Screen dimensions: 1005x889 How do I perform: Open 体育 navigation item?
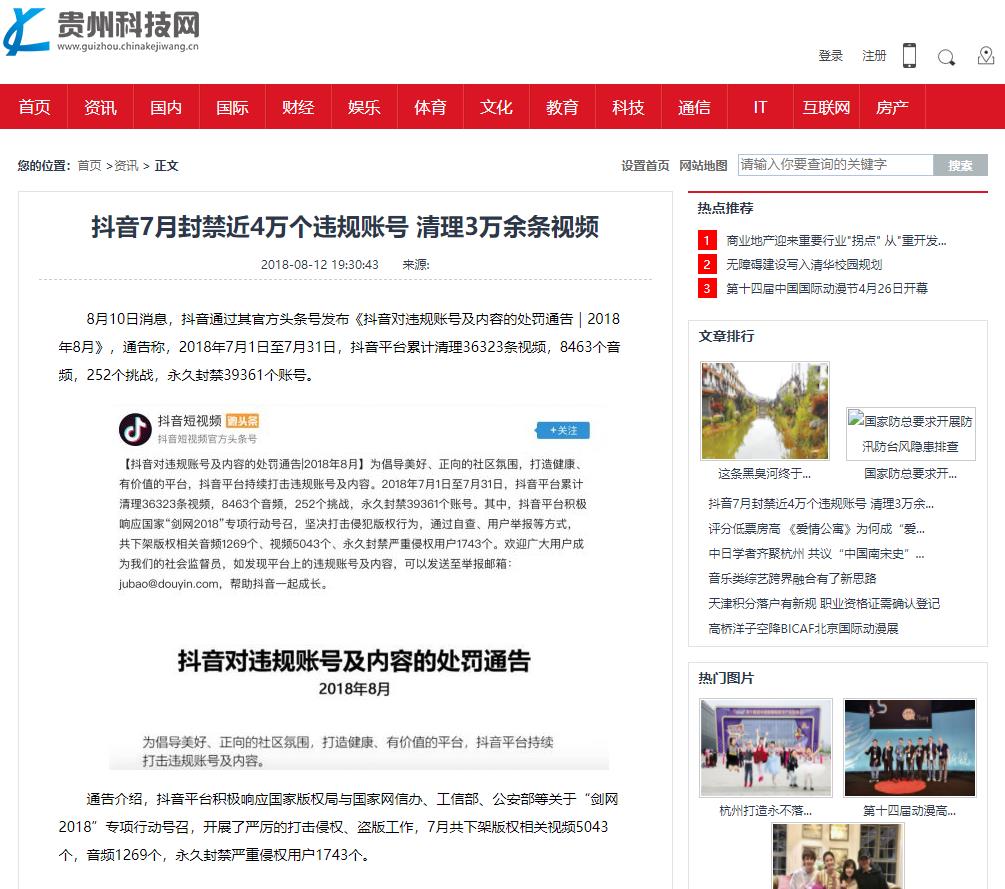(x=430, y=107)
